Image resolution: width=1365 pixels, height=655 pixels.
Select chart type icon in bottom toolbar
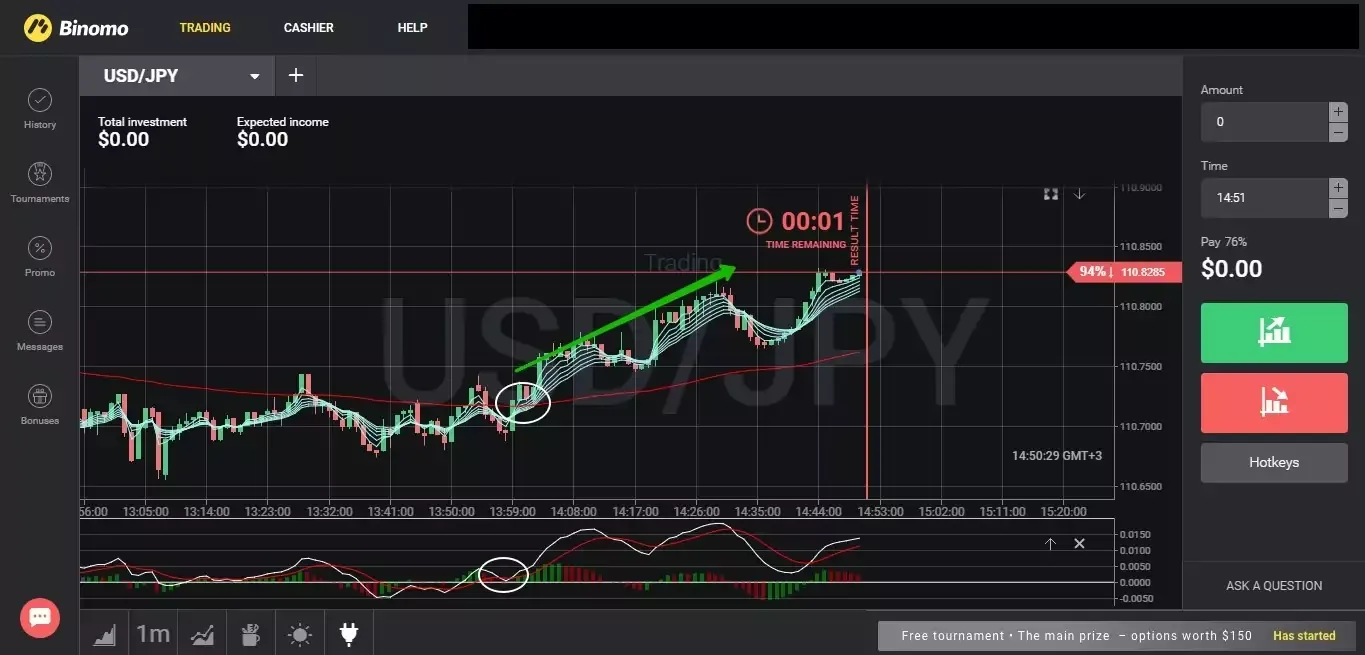[106, 634]
